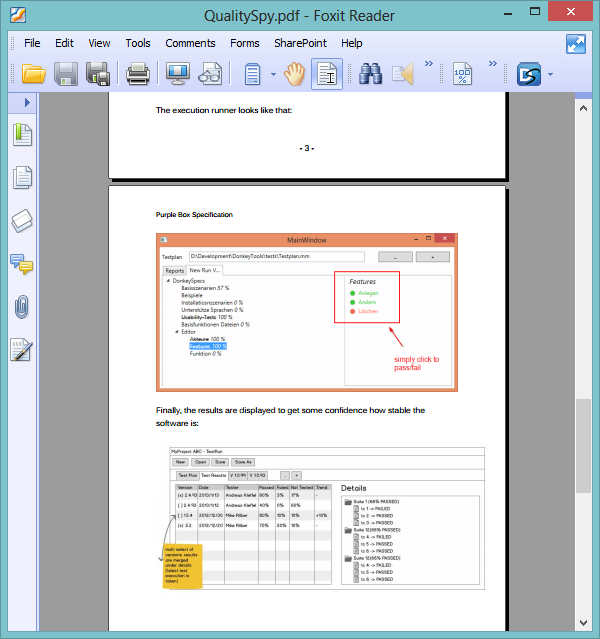The image size is (600, 639).
Task: Open the Signatures panel icon
Action: 22,350
